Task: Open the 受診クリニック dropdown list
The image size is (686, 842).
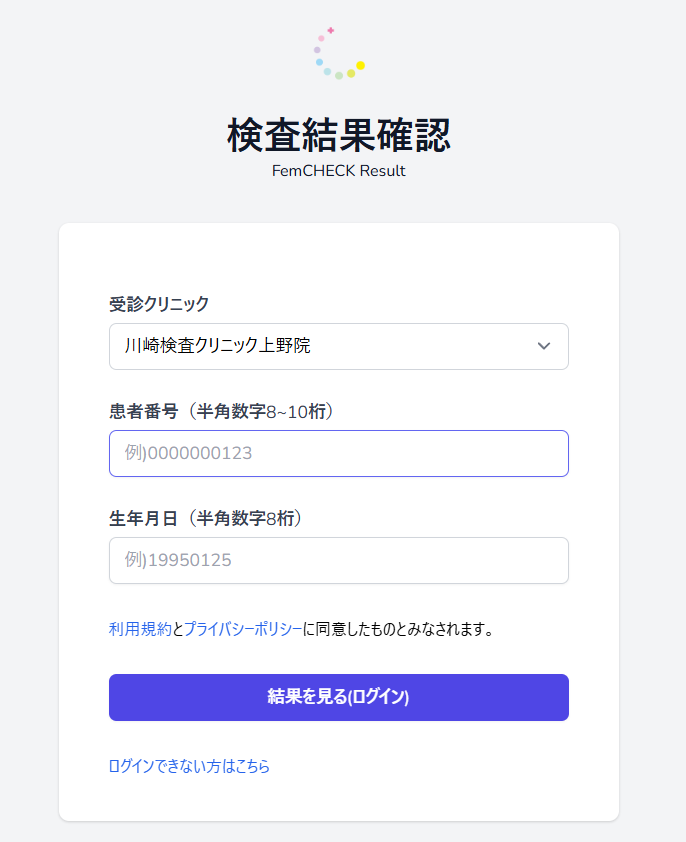Action: tap(338, 346)
